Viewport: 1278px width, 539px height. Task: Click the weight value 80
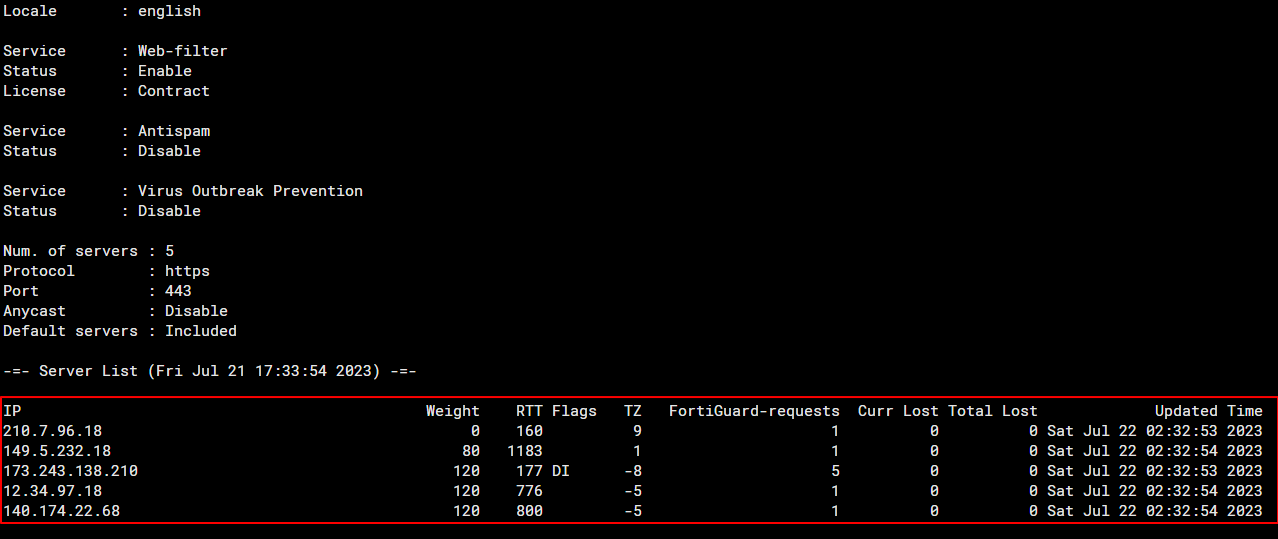pyautogui.click(x=471, y=451)
